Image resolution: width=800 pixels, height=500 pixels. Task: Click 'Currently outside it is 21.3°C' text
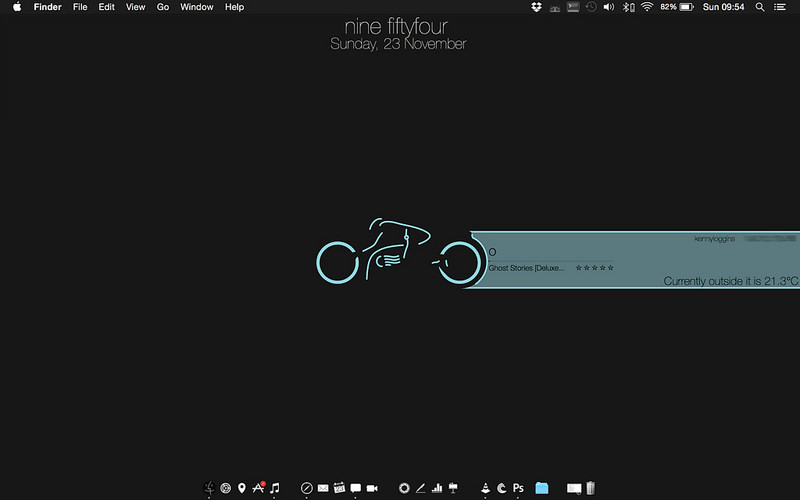coord(731,281)
